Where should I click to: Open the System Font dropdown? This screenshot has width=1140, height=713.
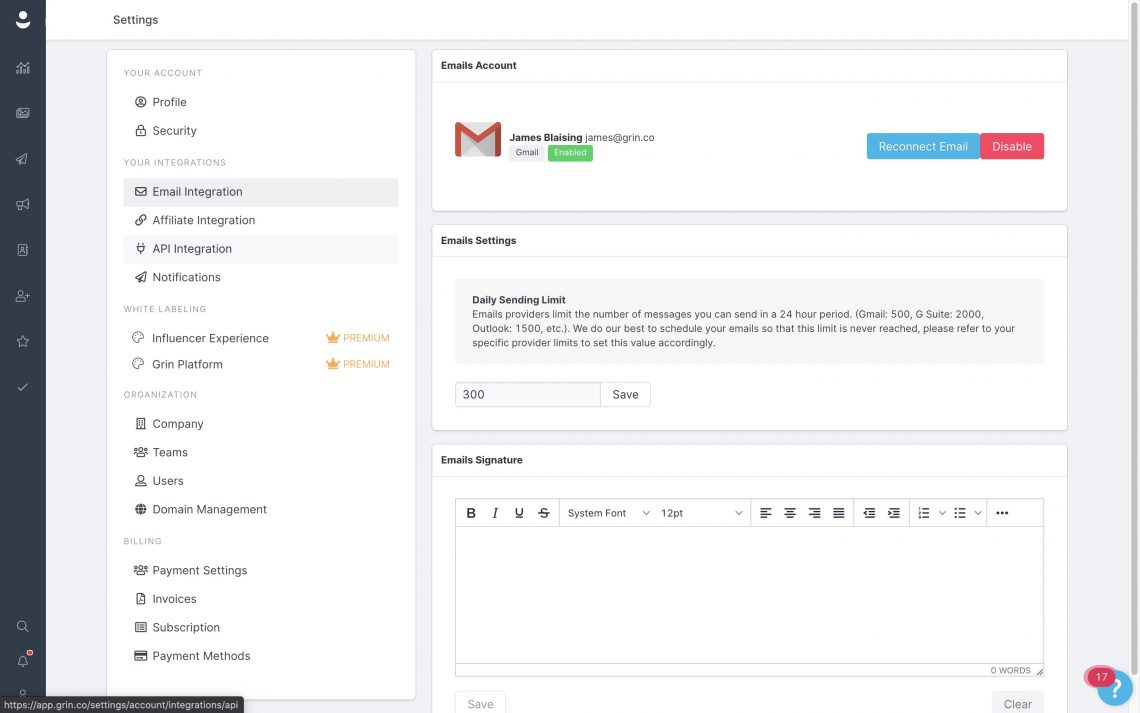tap(605, 512)
